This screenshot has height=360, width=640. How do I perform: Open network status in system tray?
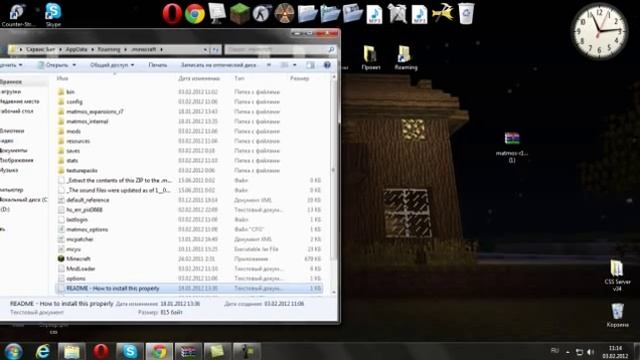[579, 352]
